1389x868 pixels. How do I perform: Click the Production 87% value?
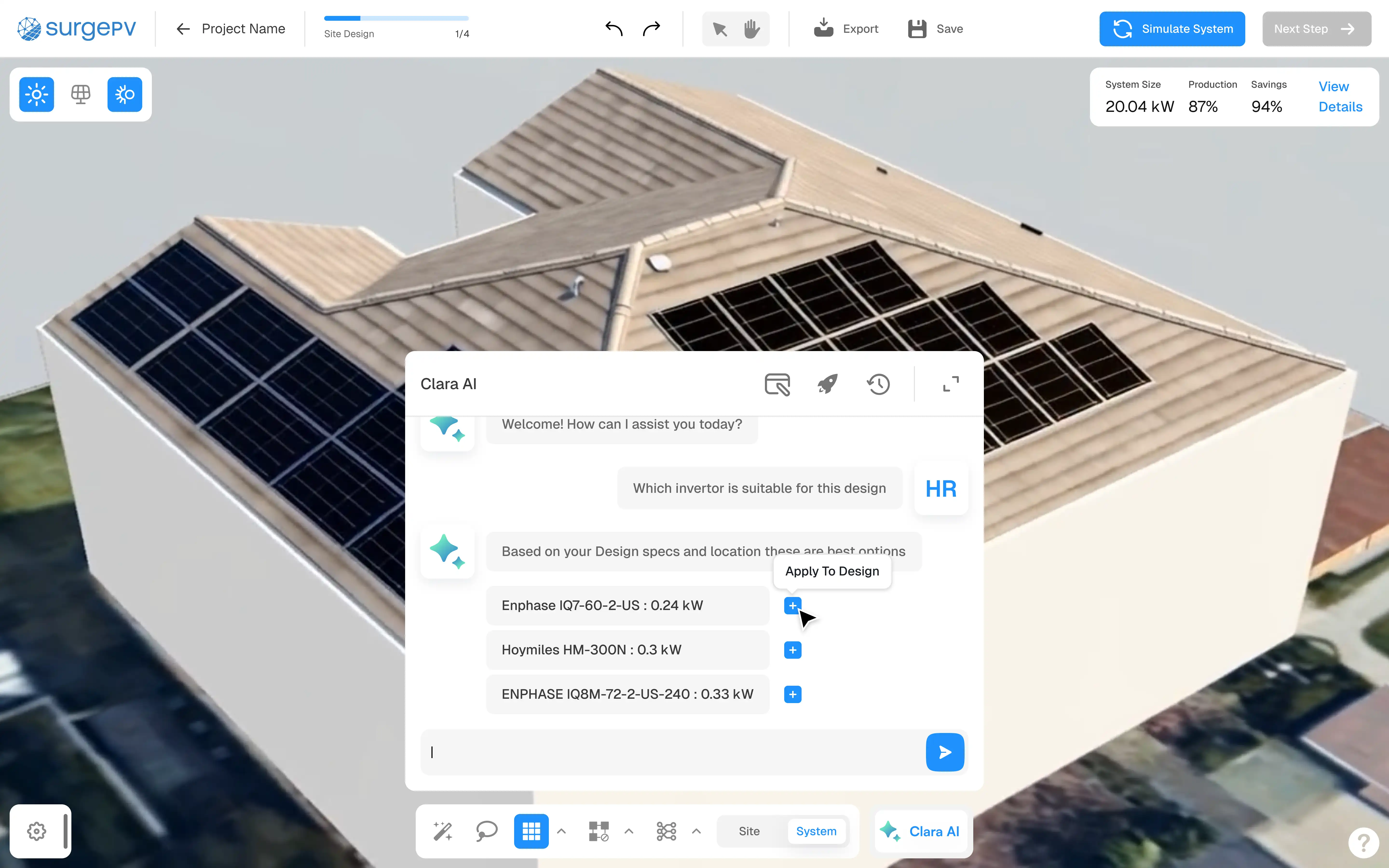pyautogui.click(x=1203, y=107)
